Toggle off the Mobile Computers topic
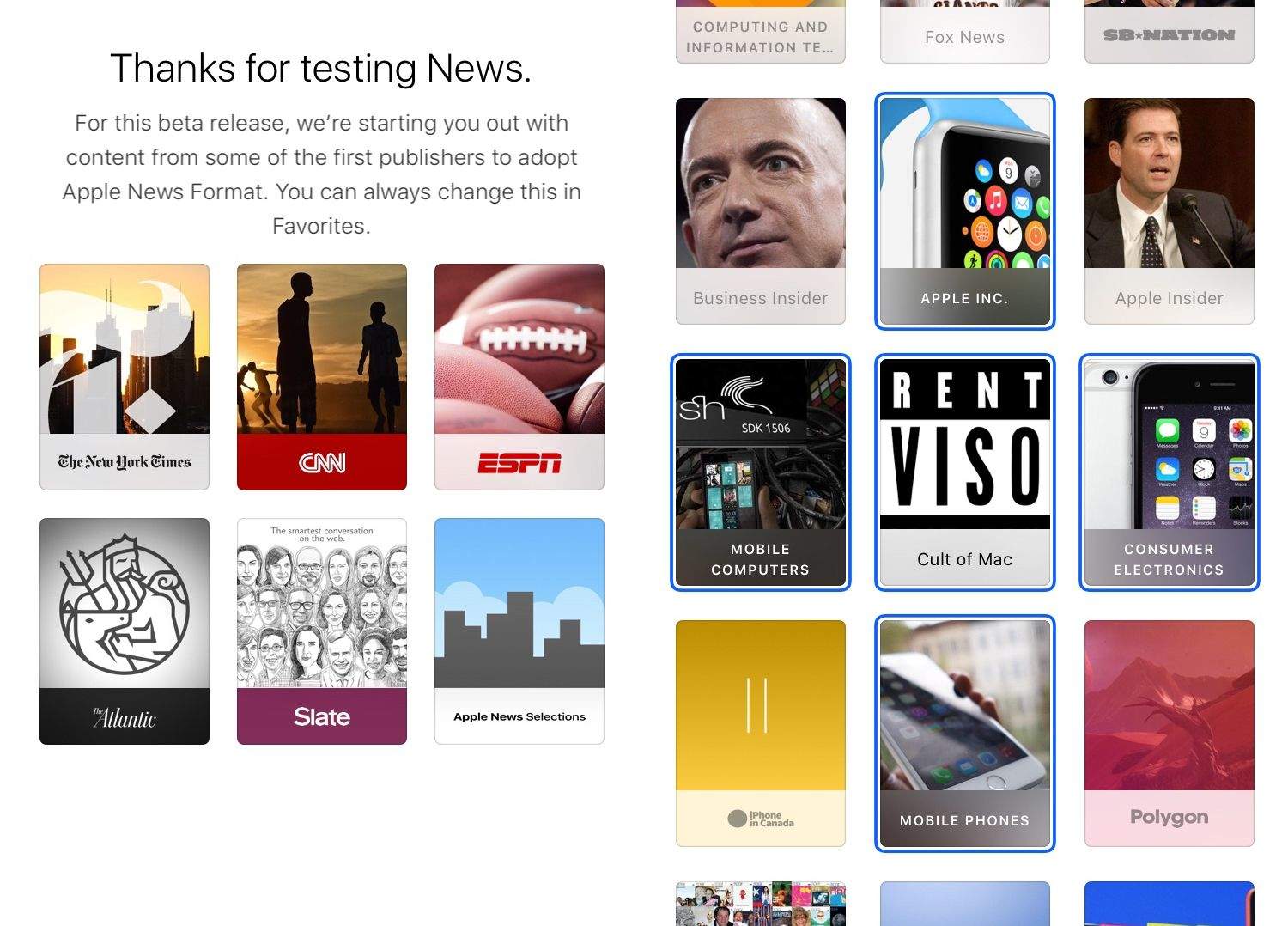1288x926 pixels. [761, 472]
